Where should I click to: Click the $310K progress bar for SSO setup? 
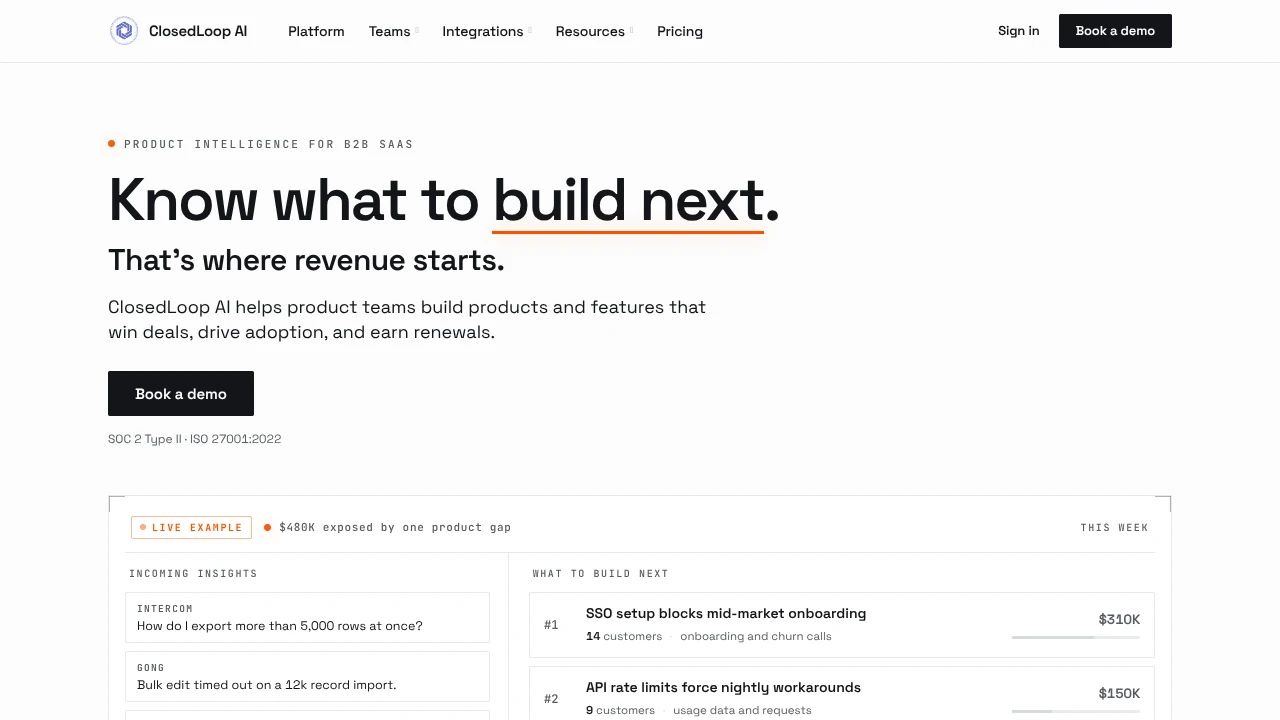click(1076, 637)
